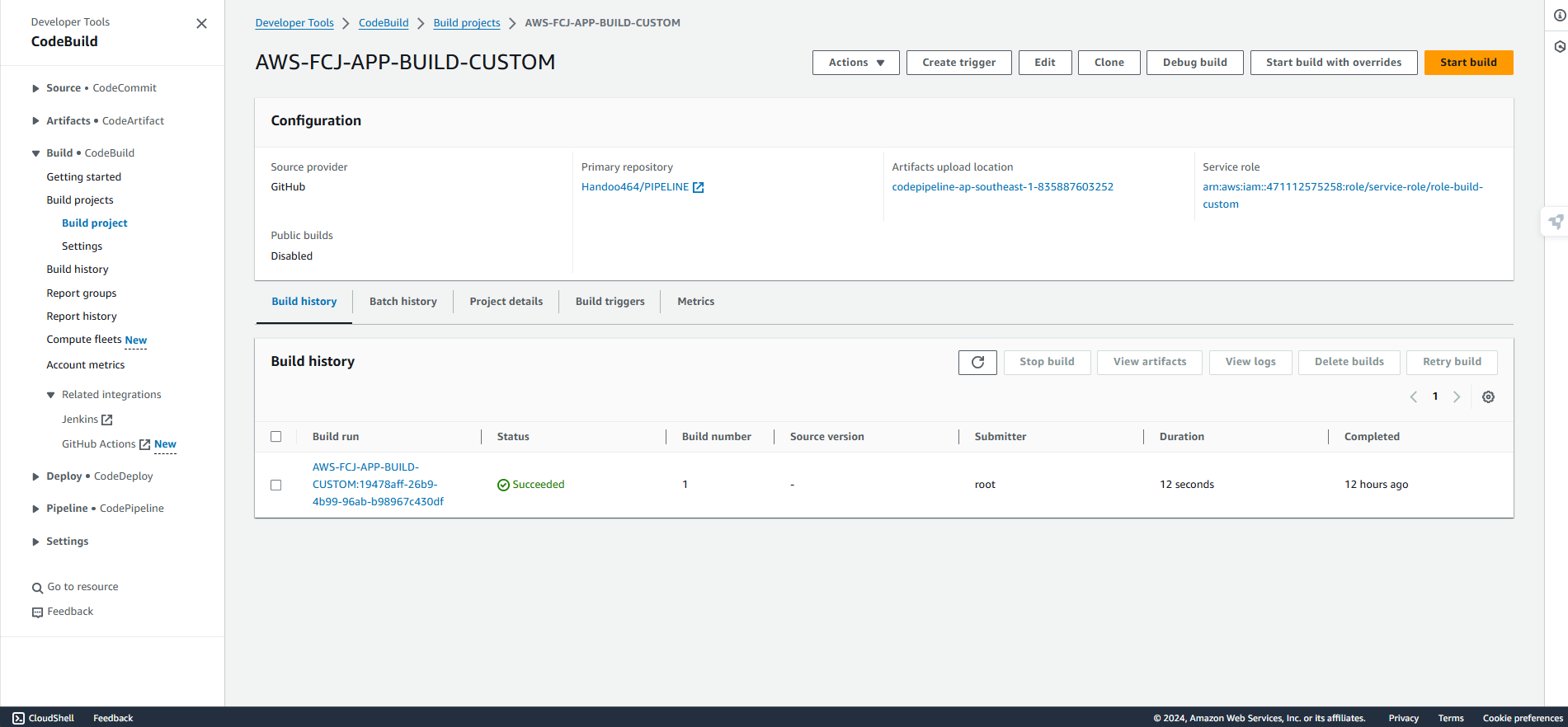Open the service role ARN link
Screen dimensions: 1568x727
click(x=1342, y=195)
